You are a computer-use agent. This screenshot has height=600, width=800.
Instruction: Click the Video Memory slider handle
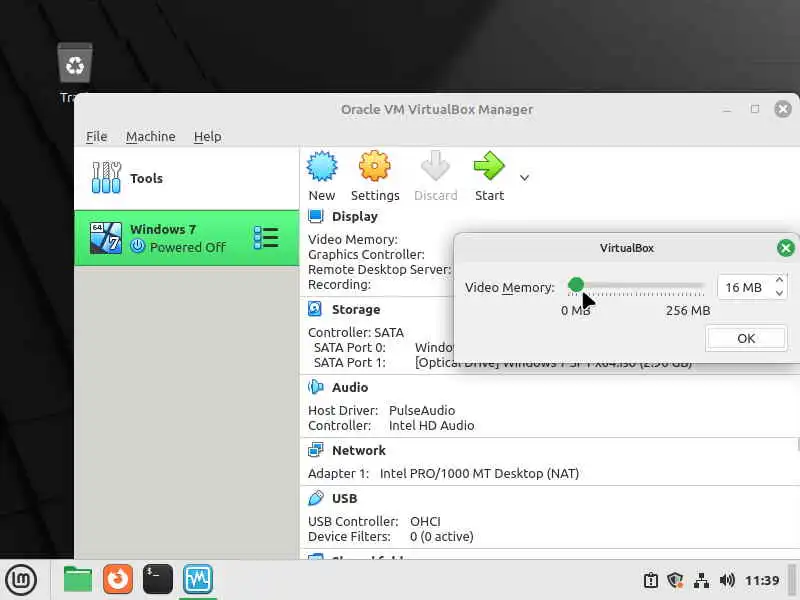click(x=576, y=285)
